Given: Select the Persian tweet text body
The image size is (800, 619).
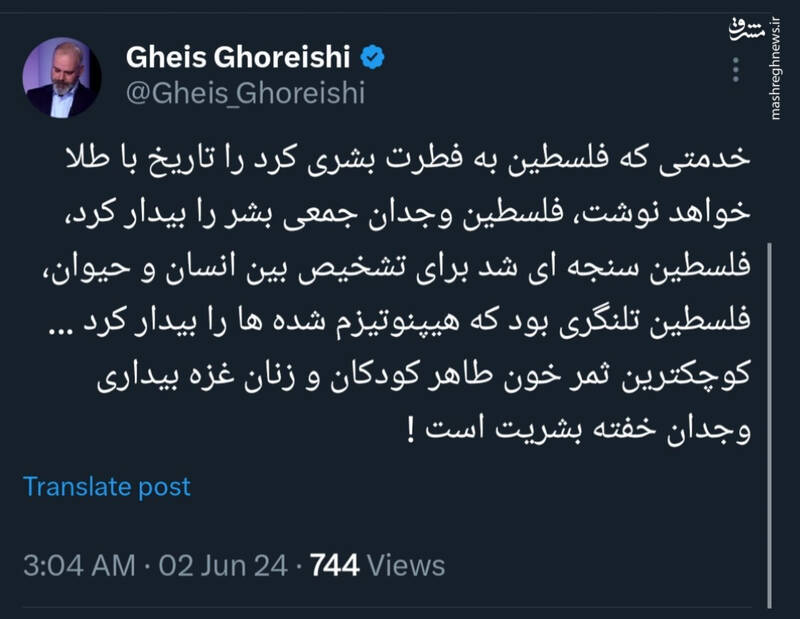Looking at the screenshot, I should pyautogui.click(x=400, y=290).
